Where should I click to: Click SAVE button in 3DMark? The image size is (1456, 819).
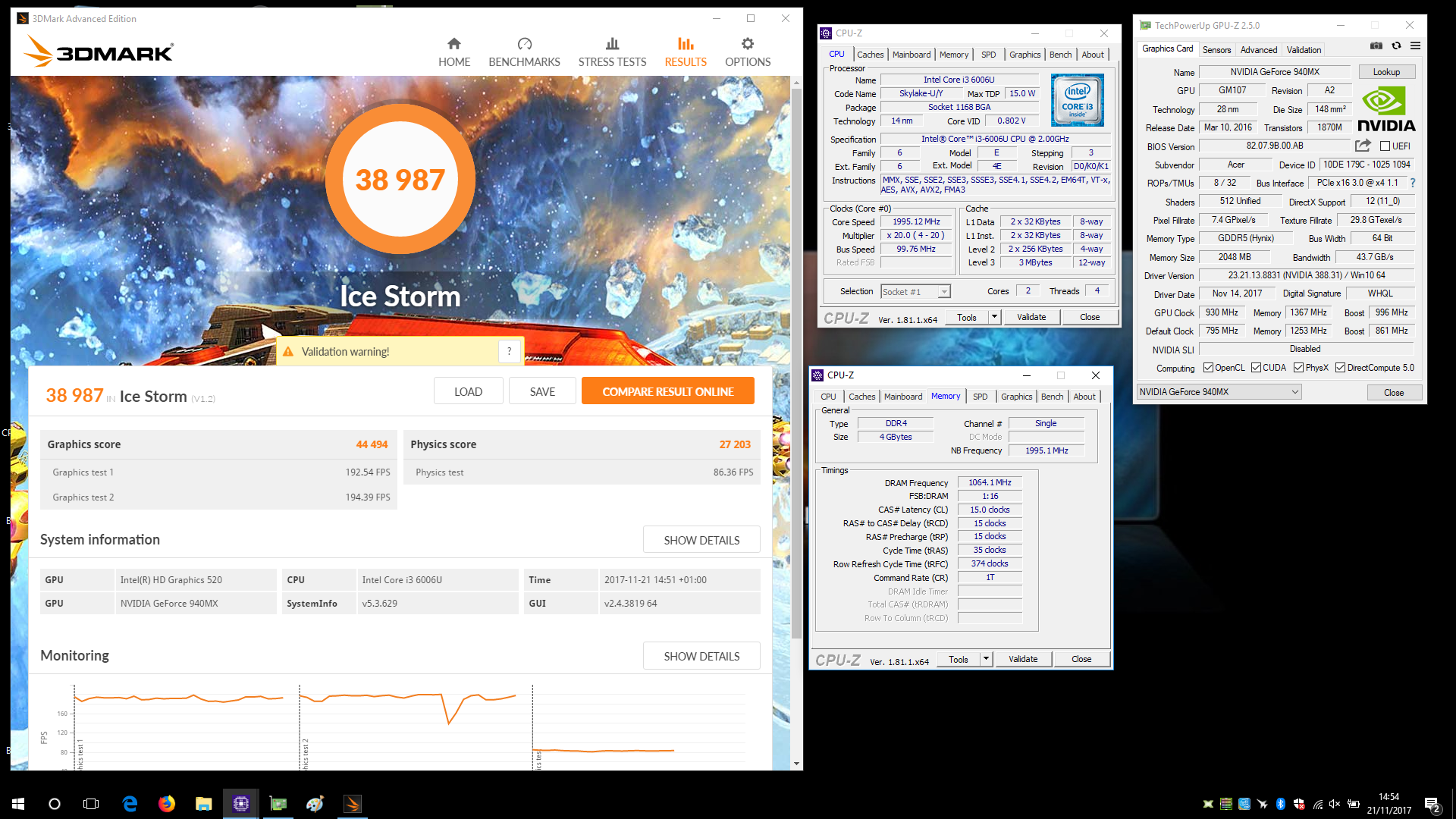point(542,391)
